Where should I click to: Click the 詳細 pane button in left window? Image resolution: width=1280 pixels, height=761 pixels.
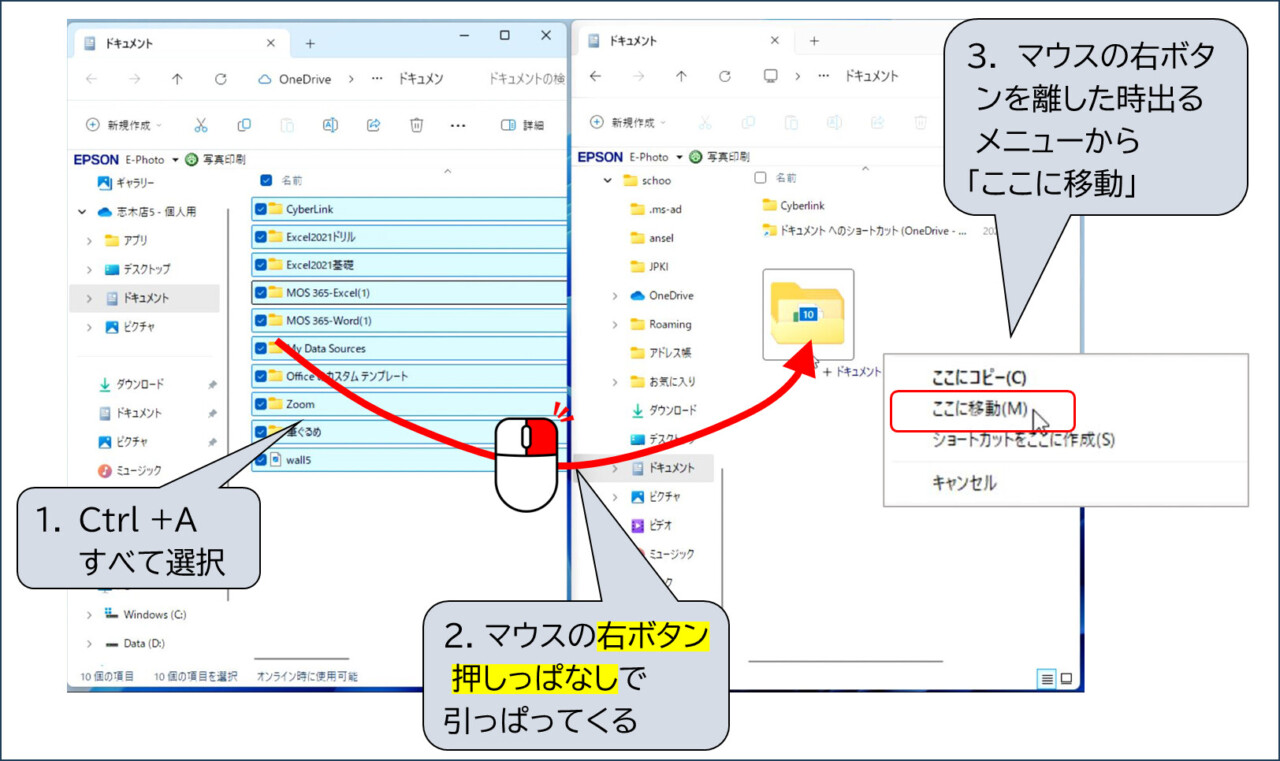point(522,125)
